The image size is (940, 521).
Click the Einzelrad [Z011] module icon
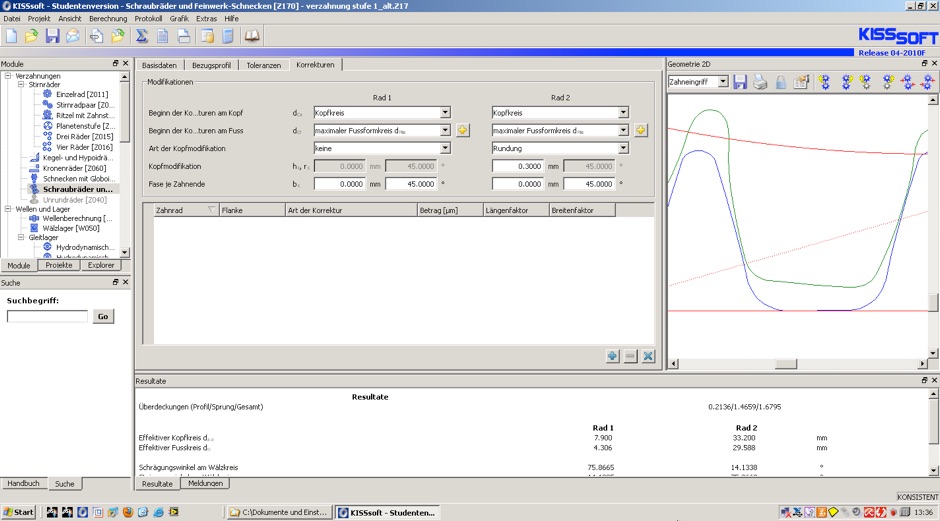47,94
